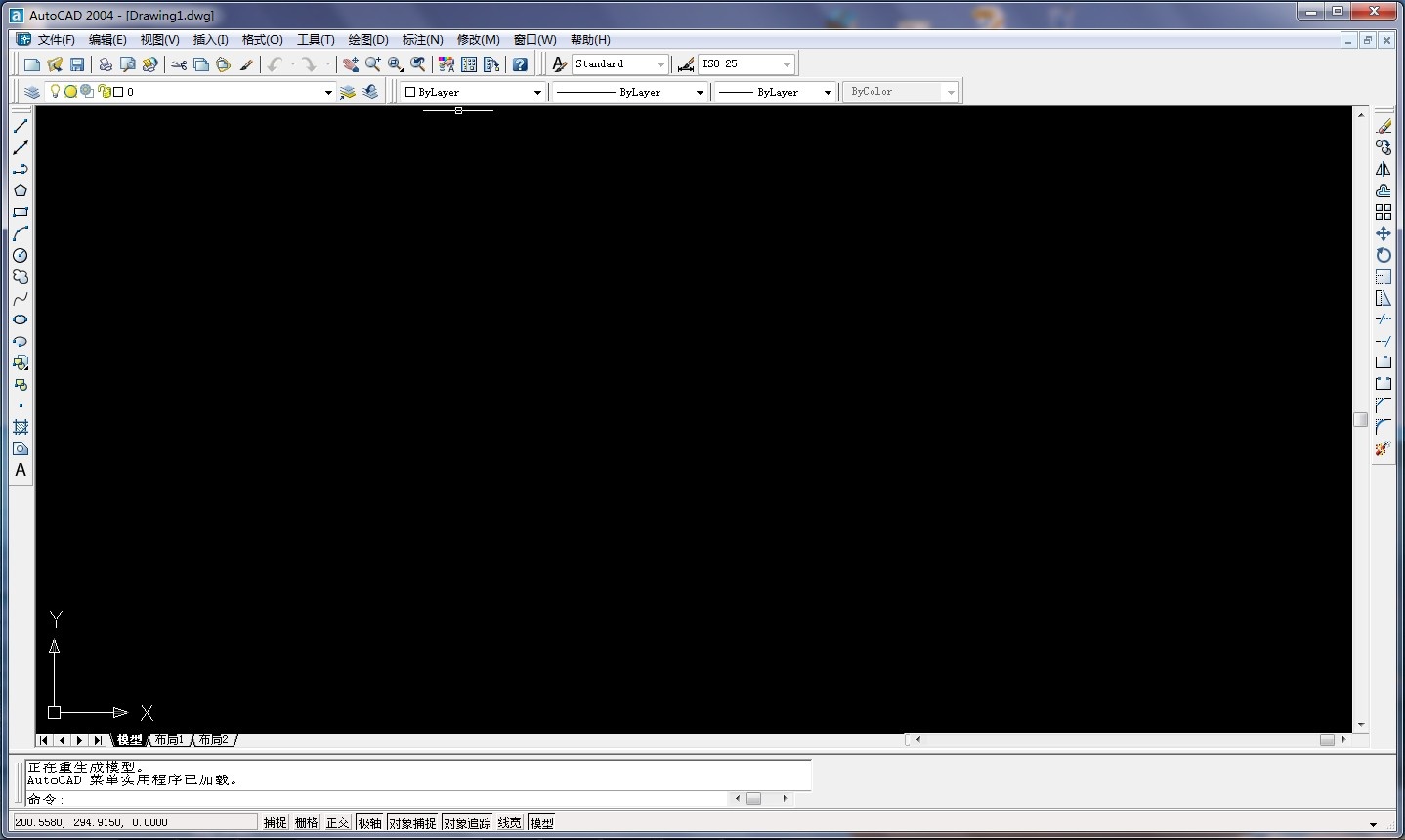The height and width of the screenshot is (840, 1405).
Task: Toggle 栅格 (Grid) display on
Action: 306,822
